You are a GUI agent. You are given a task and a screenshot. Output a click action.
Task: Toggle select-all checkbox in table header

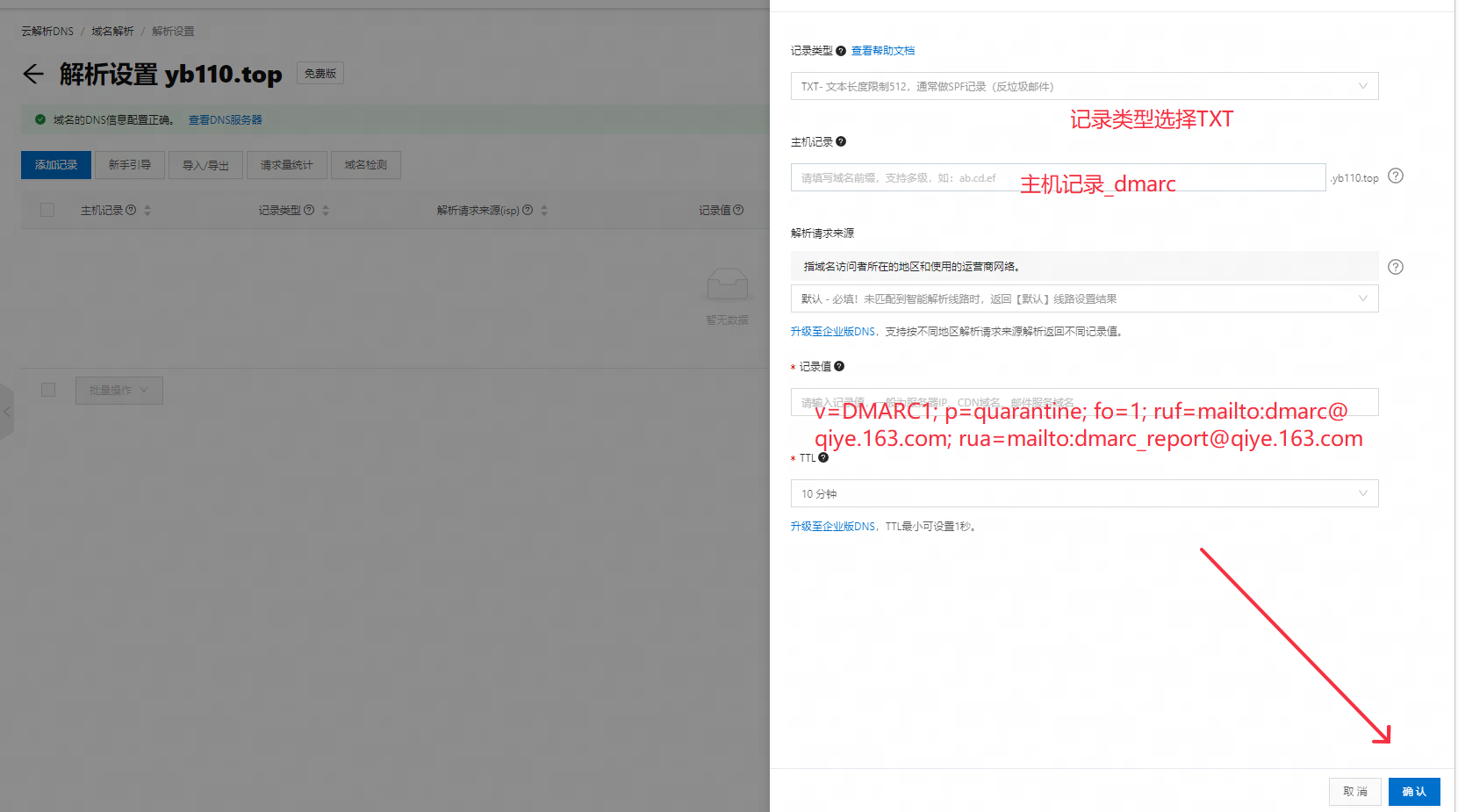point(47,210)
